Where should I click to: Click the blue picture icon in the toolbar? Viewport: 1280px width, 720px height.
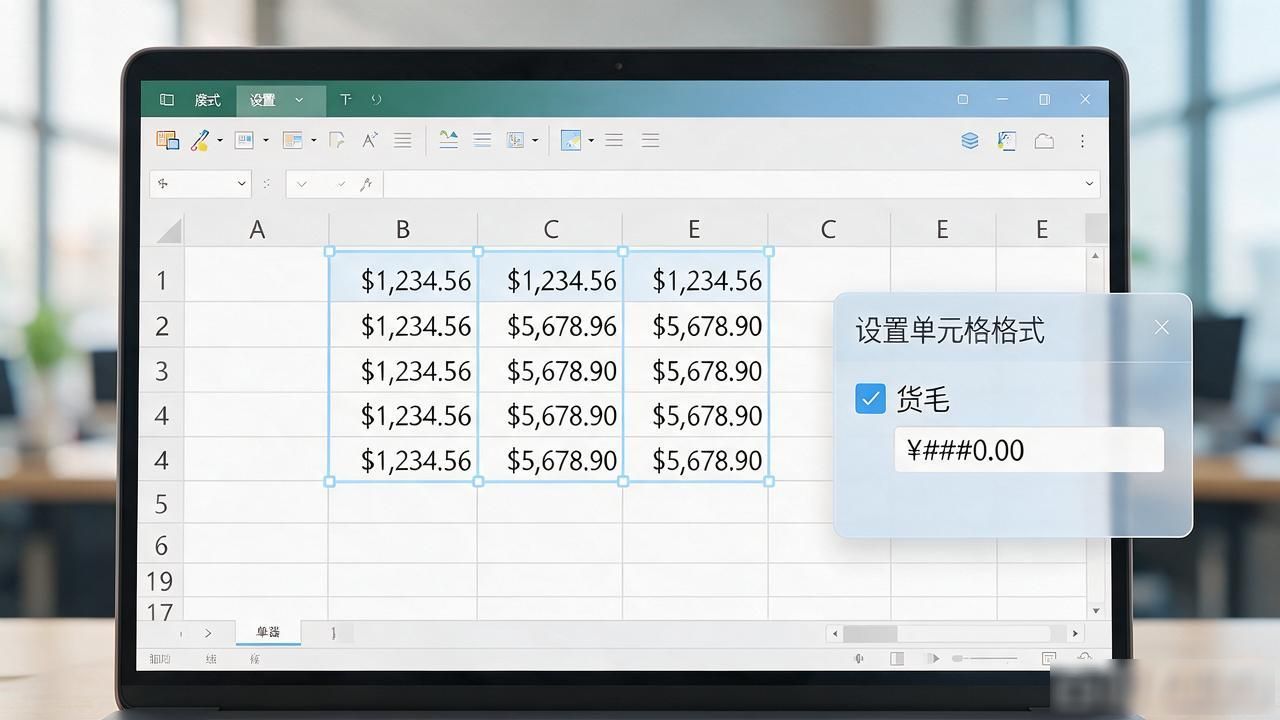point(571,140)
